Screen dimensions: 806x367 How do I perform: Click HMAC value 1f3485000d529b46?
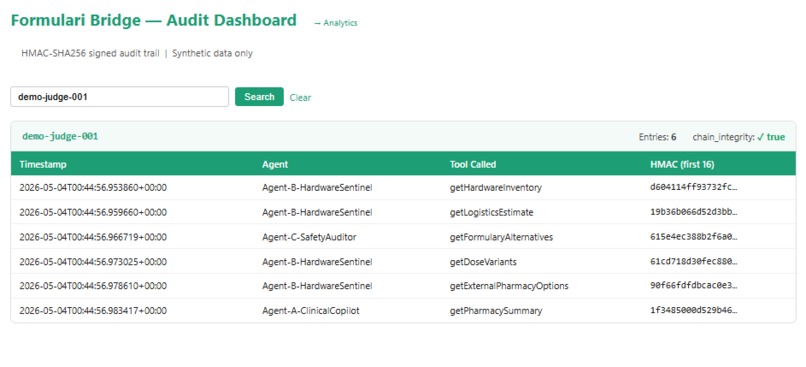point(694,310)
